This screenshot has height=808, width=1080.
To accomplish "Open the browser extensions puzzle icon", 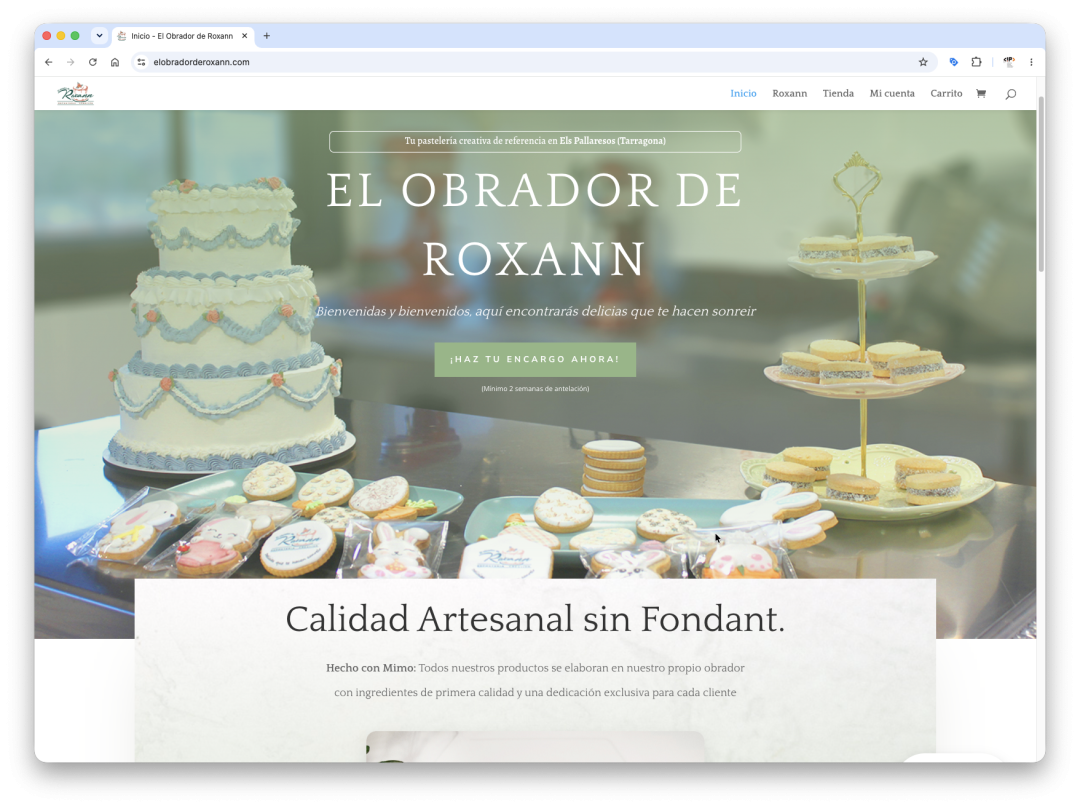I will 976,62.
